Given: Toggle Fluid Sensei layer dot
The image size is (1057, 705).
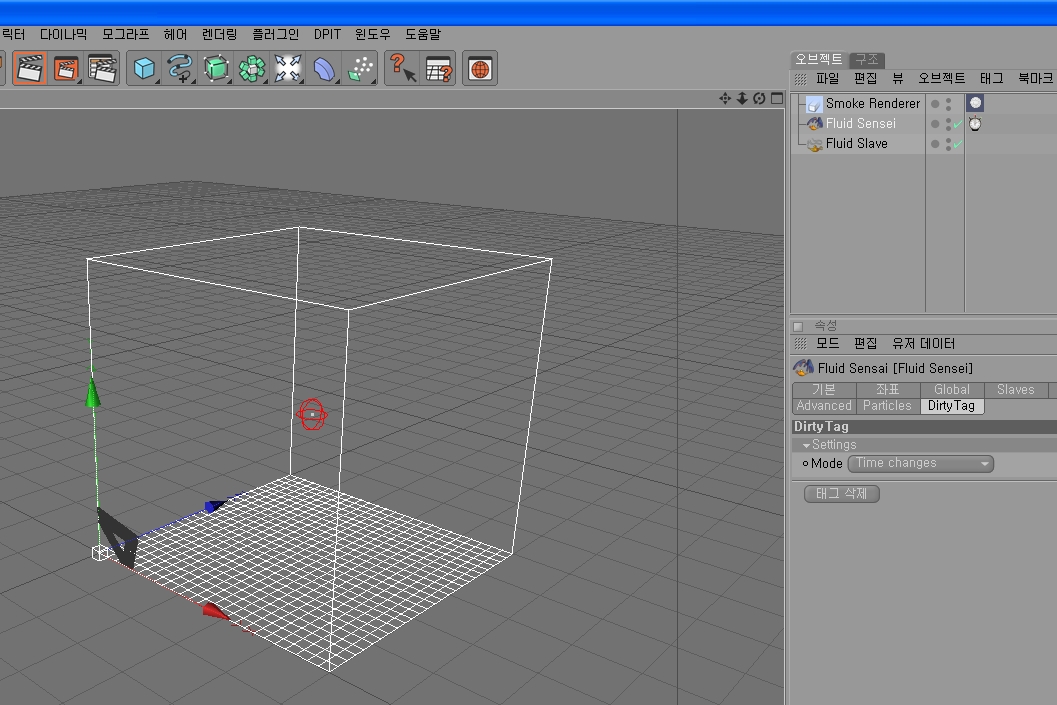Looking at the screenshot, I should tap(935, 124).
